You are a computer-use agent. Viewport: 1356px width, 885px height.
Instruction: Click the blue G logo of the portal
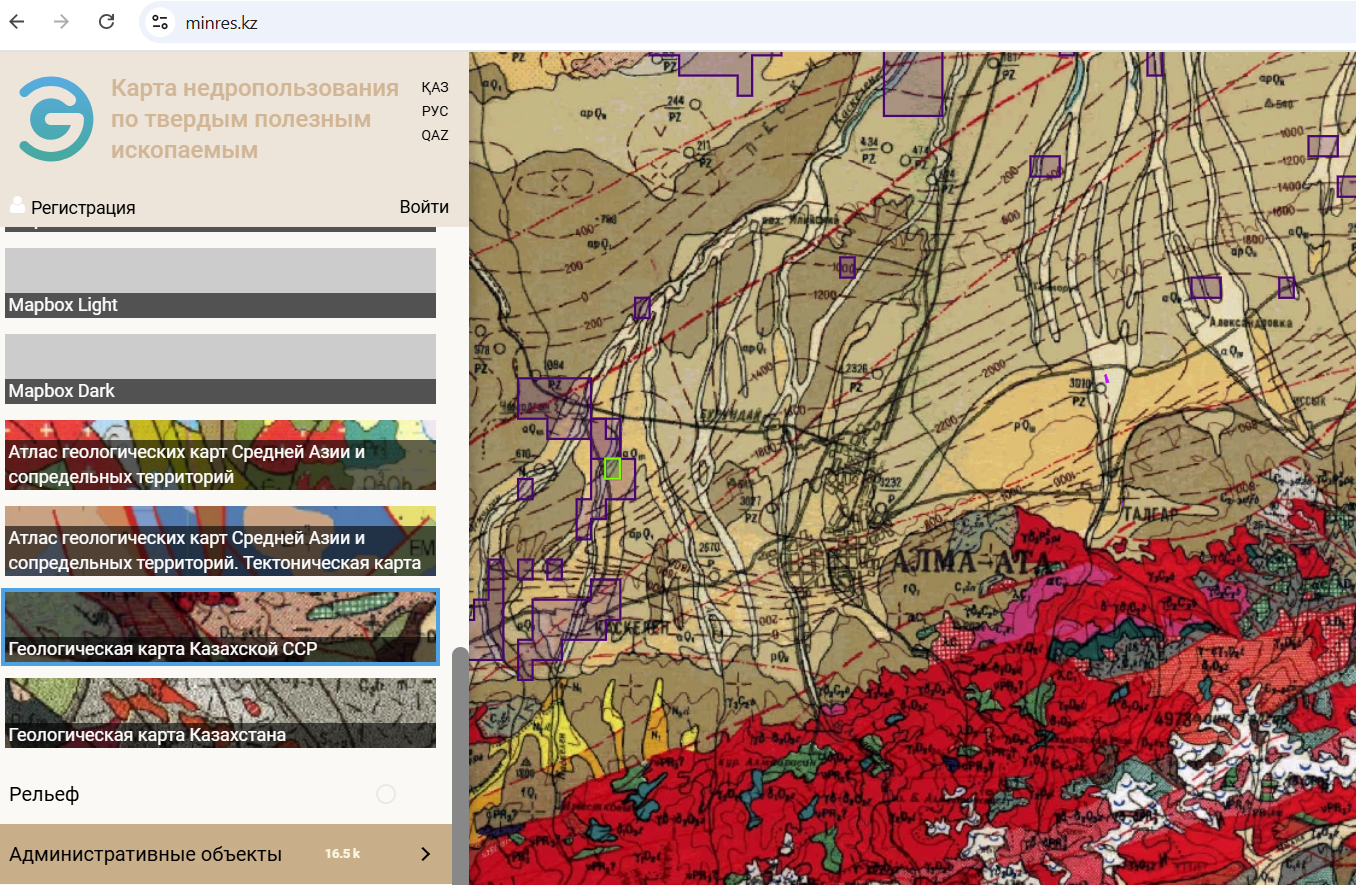(56, 119)
